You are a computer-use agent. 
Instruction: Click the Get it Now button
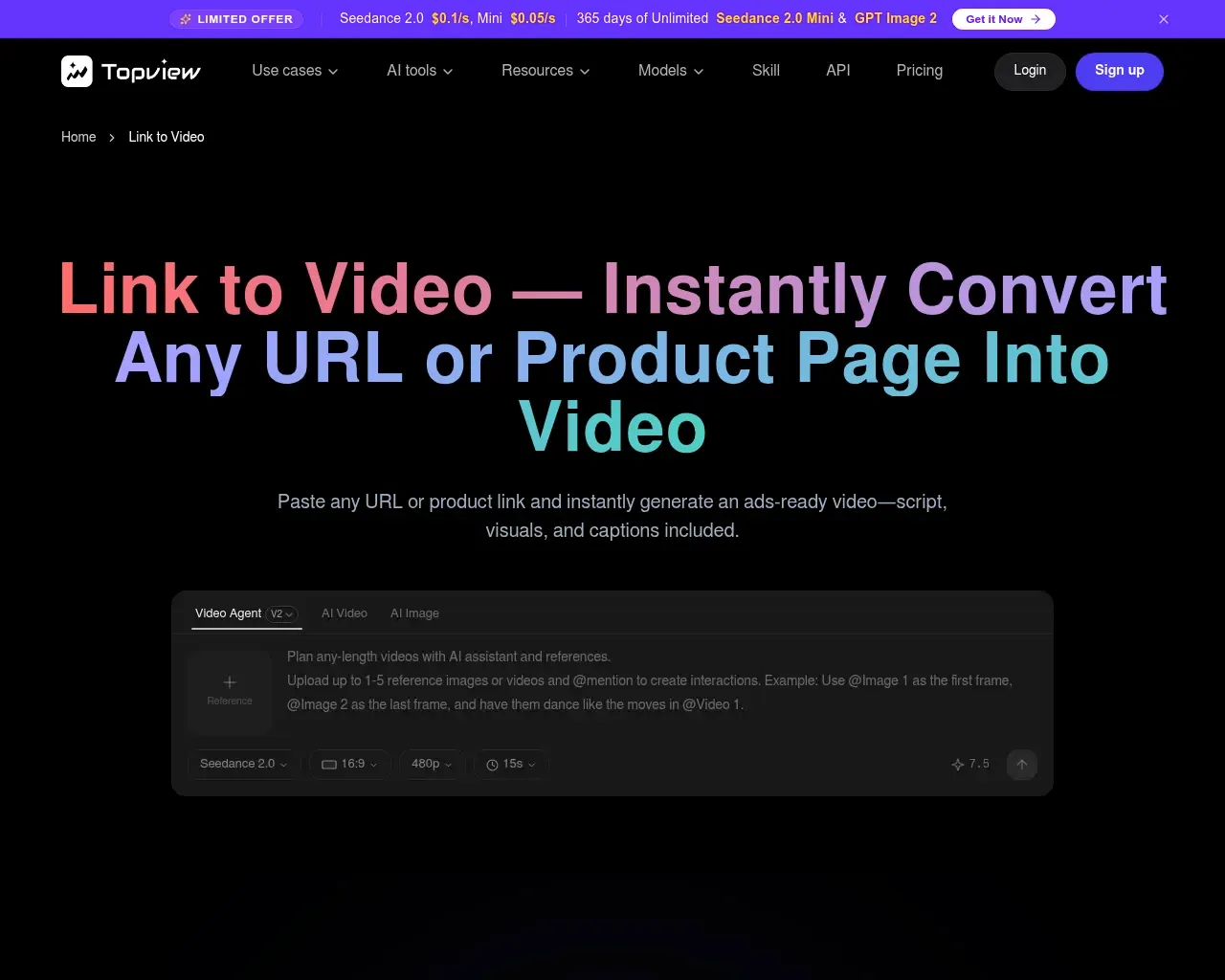click(1003, 19)
